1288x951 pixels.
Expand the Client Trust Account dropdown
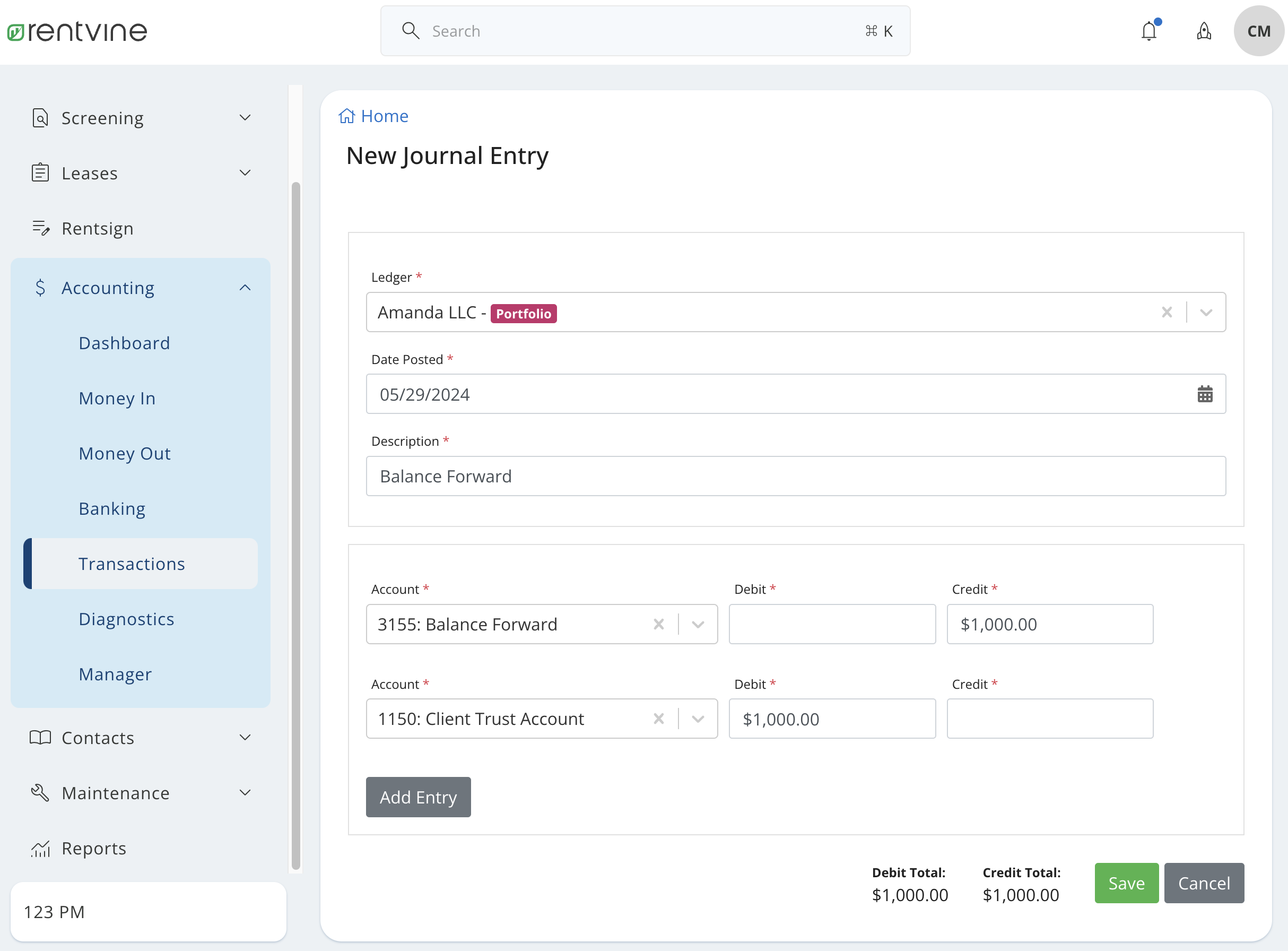[x=698, y=719]
